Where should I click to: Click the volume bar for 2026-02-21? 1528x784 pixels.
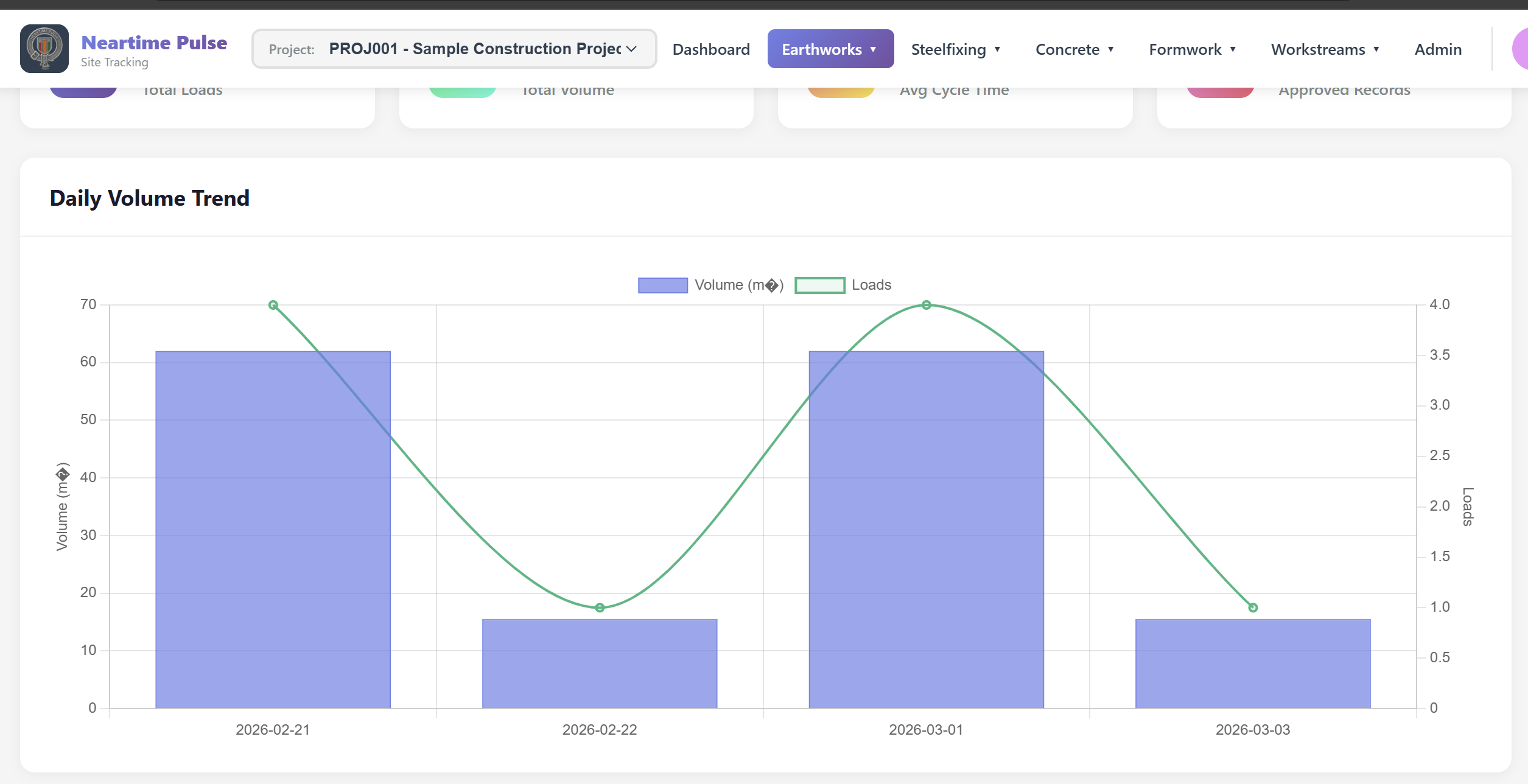pos(273,530)
